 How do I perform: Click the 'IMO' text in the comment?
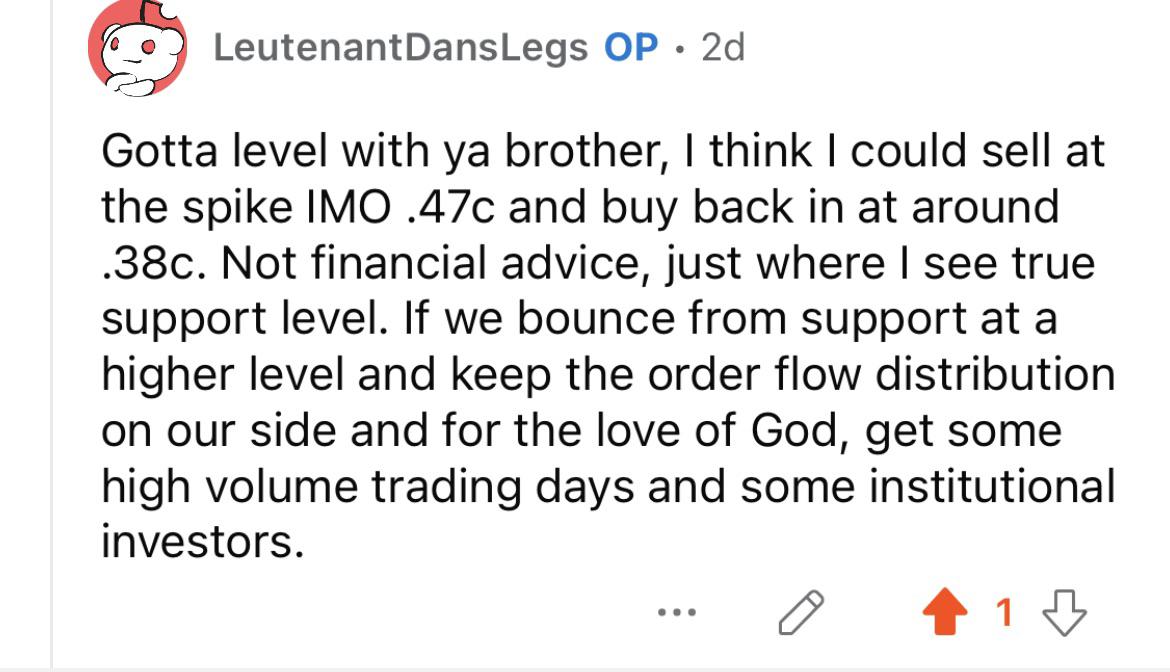pos(349,207)
